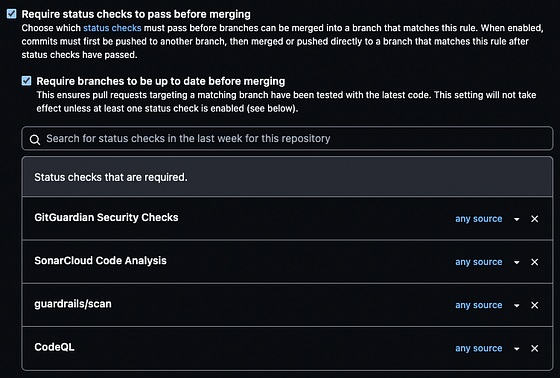The width and height of the screenshot is (560, 378).
Task: Open source dropdown arrow for GitGuardian Security Checks
Action: 516,219
